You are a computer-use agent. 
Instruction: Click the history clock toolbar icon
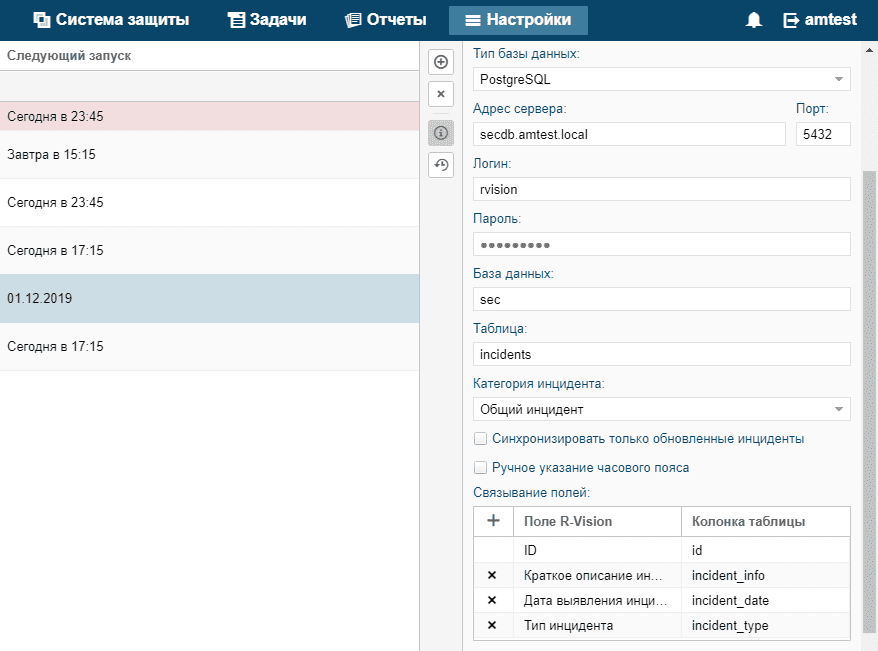[x=441, y=165]
